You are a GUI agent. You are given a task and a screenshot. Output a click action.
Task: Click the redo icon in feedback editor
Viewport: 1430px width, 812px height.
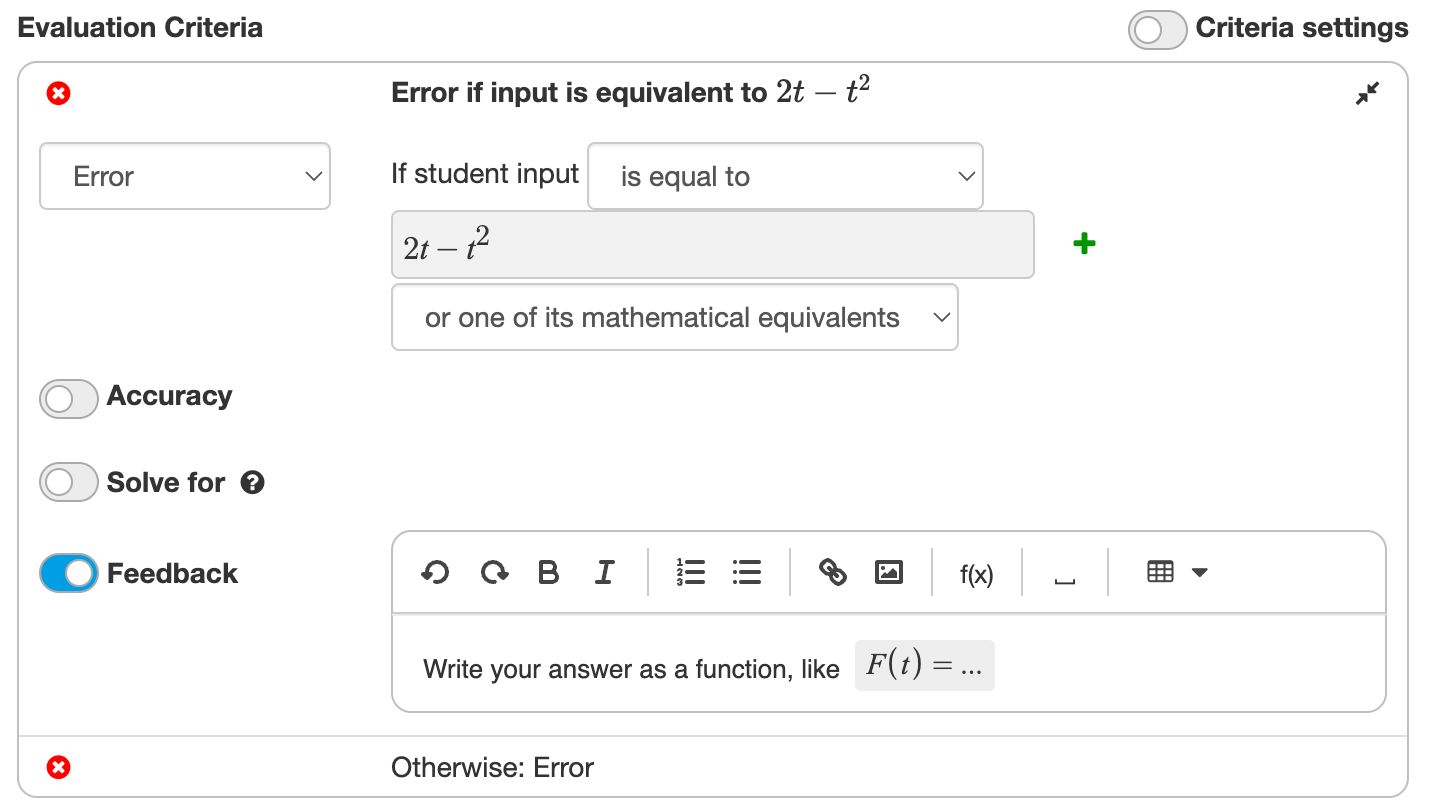[494, 573]
